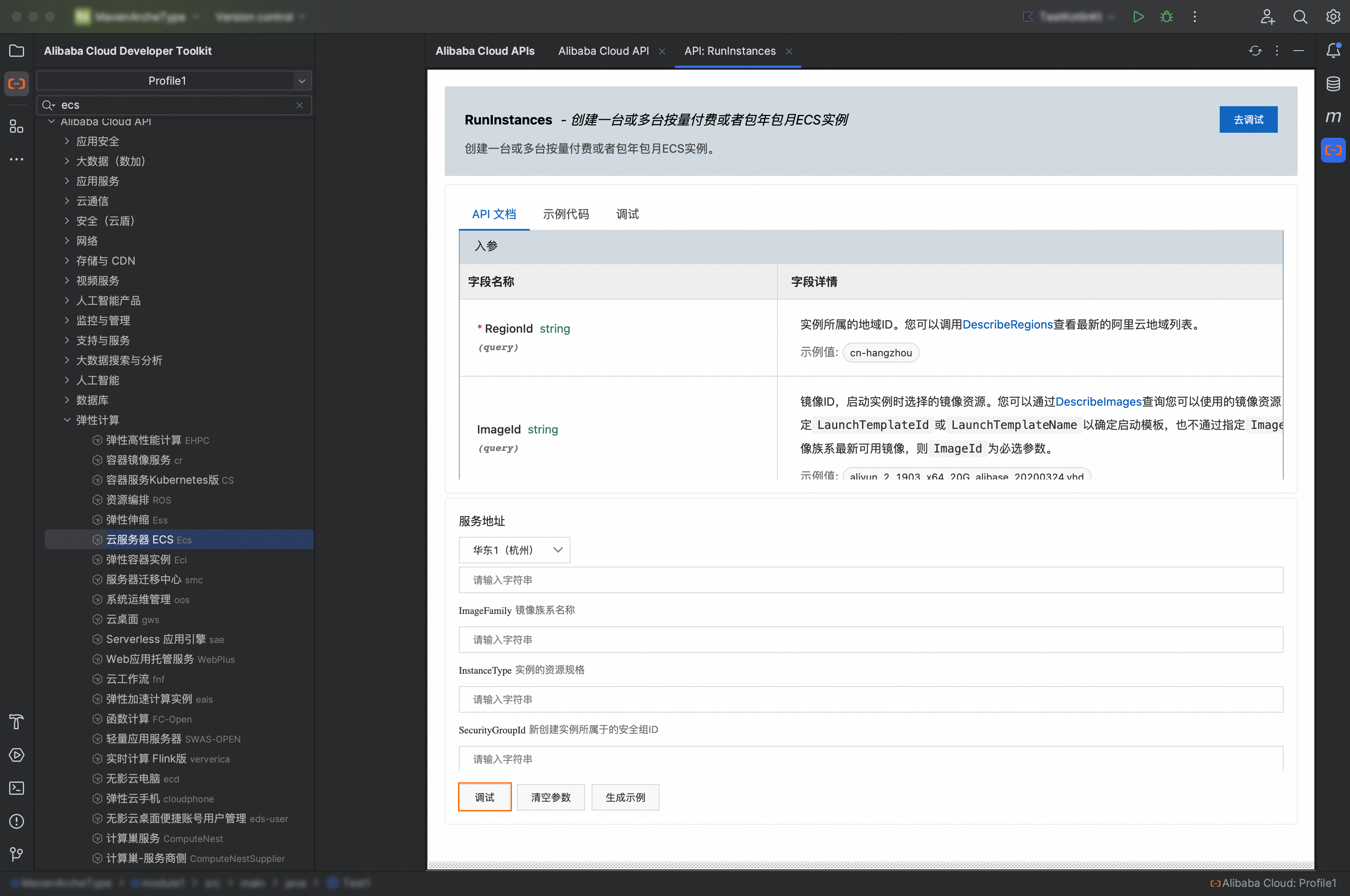Open Alibaba Cloud icon in right sidebar
Image resolution: width=1350 pixels, height=896 pixels.
[1333, 150]
